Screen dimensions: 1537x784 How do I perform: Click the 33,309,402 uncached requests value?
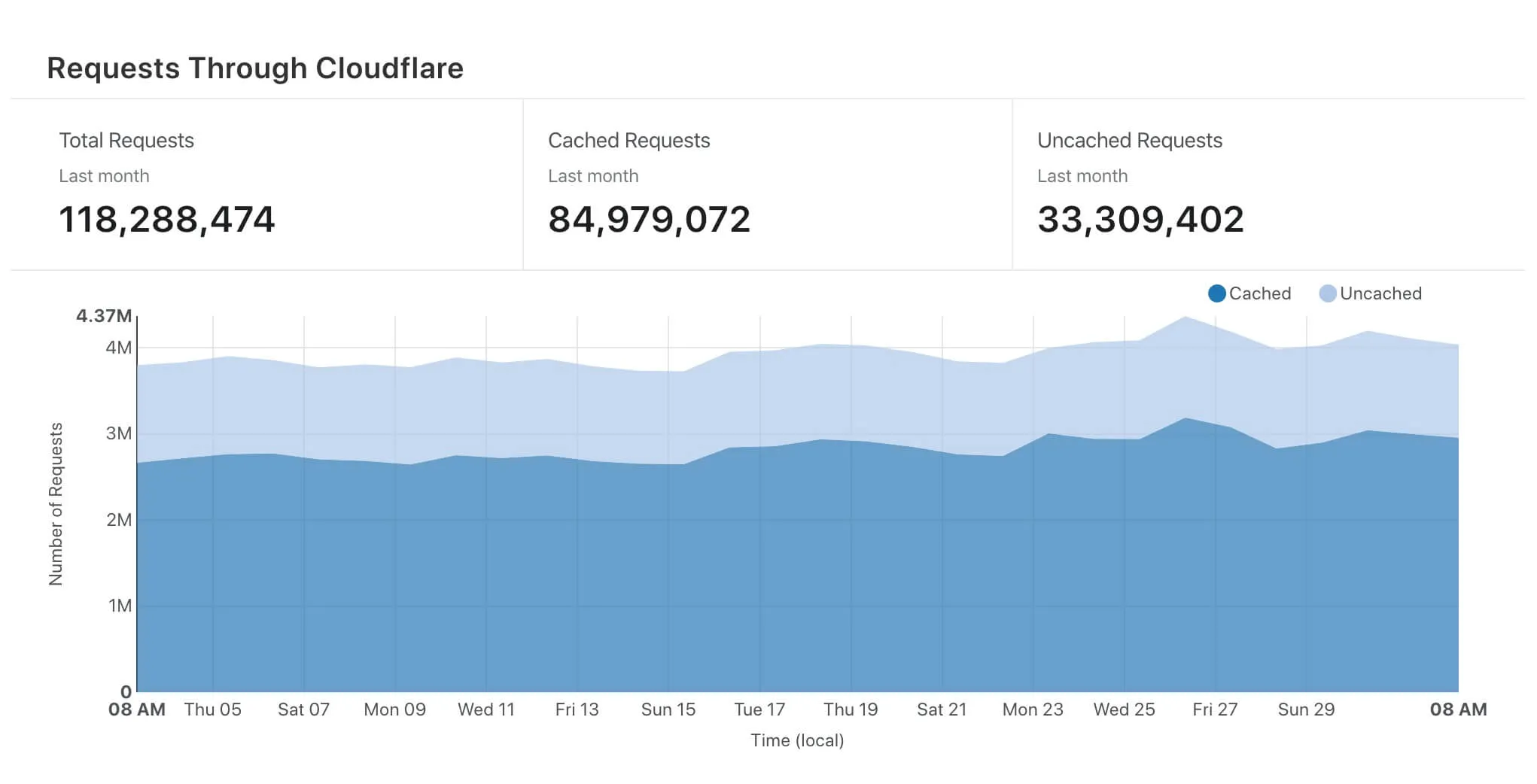pyautogui.click(x=1140, y=220)
